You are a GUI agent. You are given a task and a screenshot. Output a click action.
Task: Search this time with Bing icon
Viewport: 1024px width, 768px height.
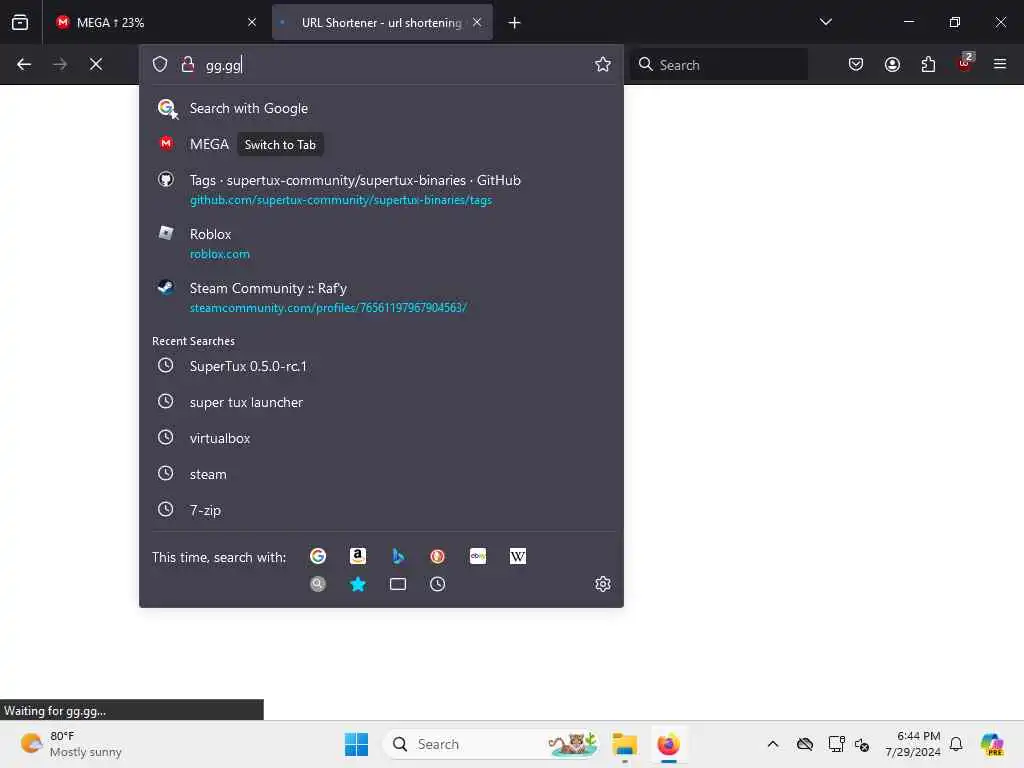[398, 556]
